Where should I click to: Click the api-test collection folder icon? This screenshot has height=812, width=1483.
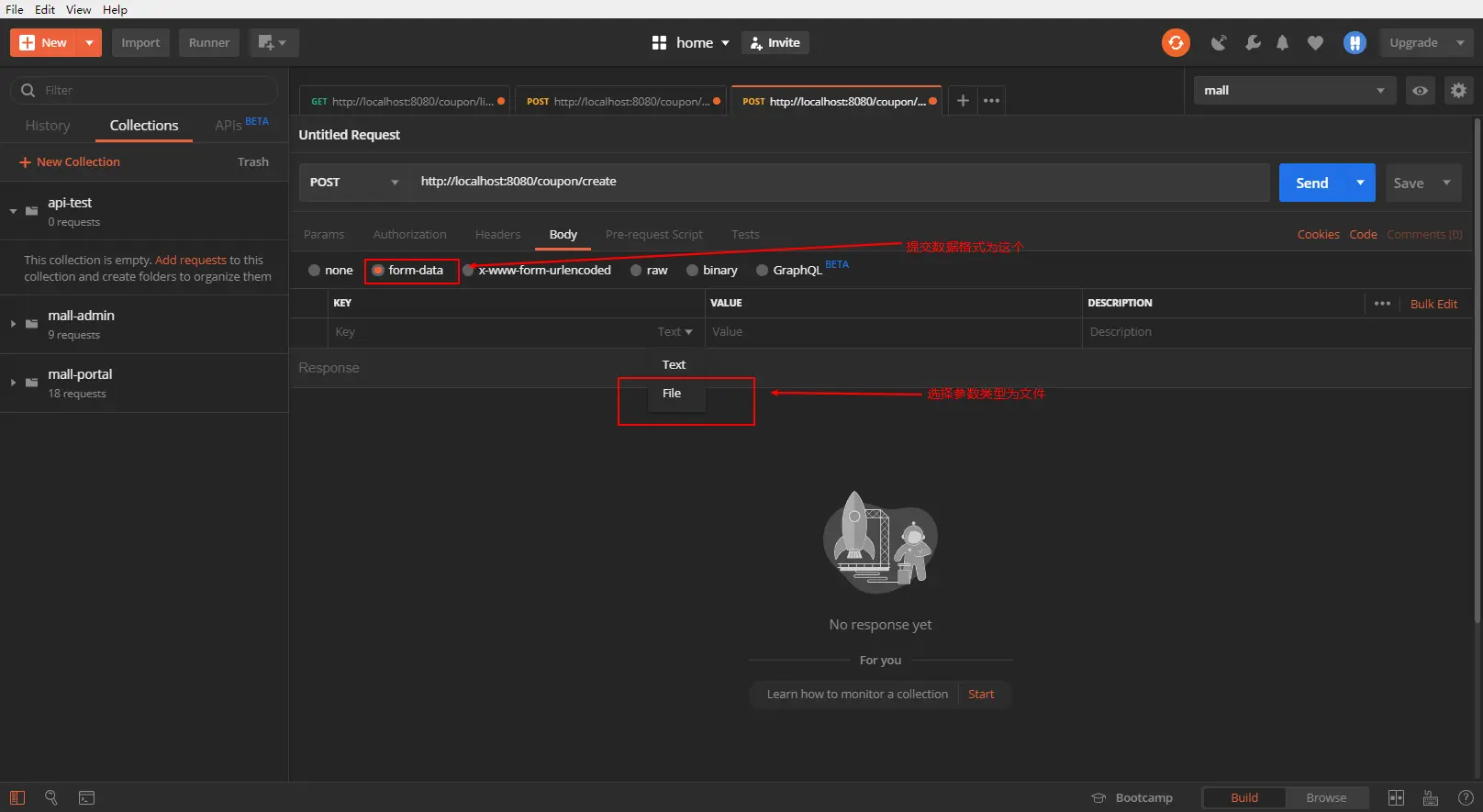pyautogui.click(x=32, y=211)
